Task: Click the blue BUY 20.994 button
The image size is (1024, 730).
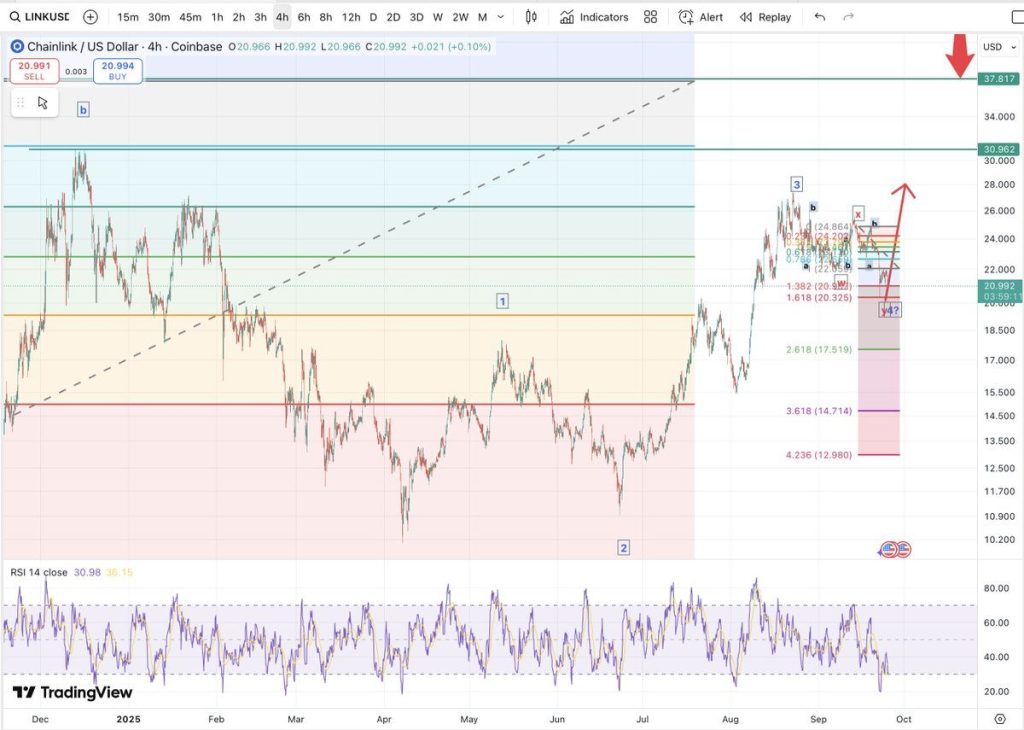Action: pos(118,71)
